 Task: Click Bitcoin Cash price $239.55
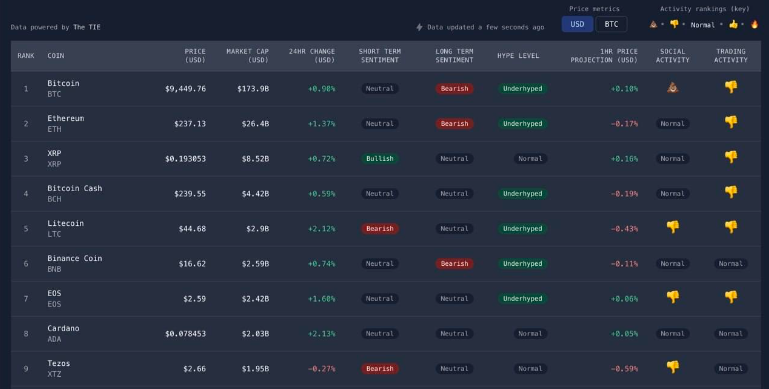(190, 194)
